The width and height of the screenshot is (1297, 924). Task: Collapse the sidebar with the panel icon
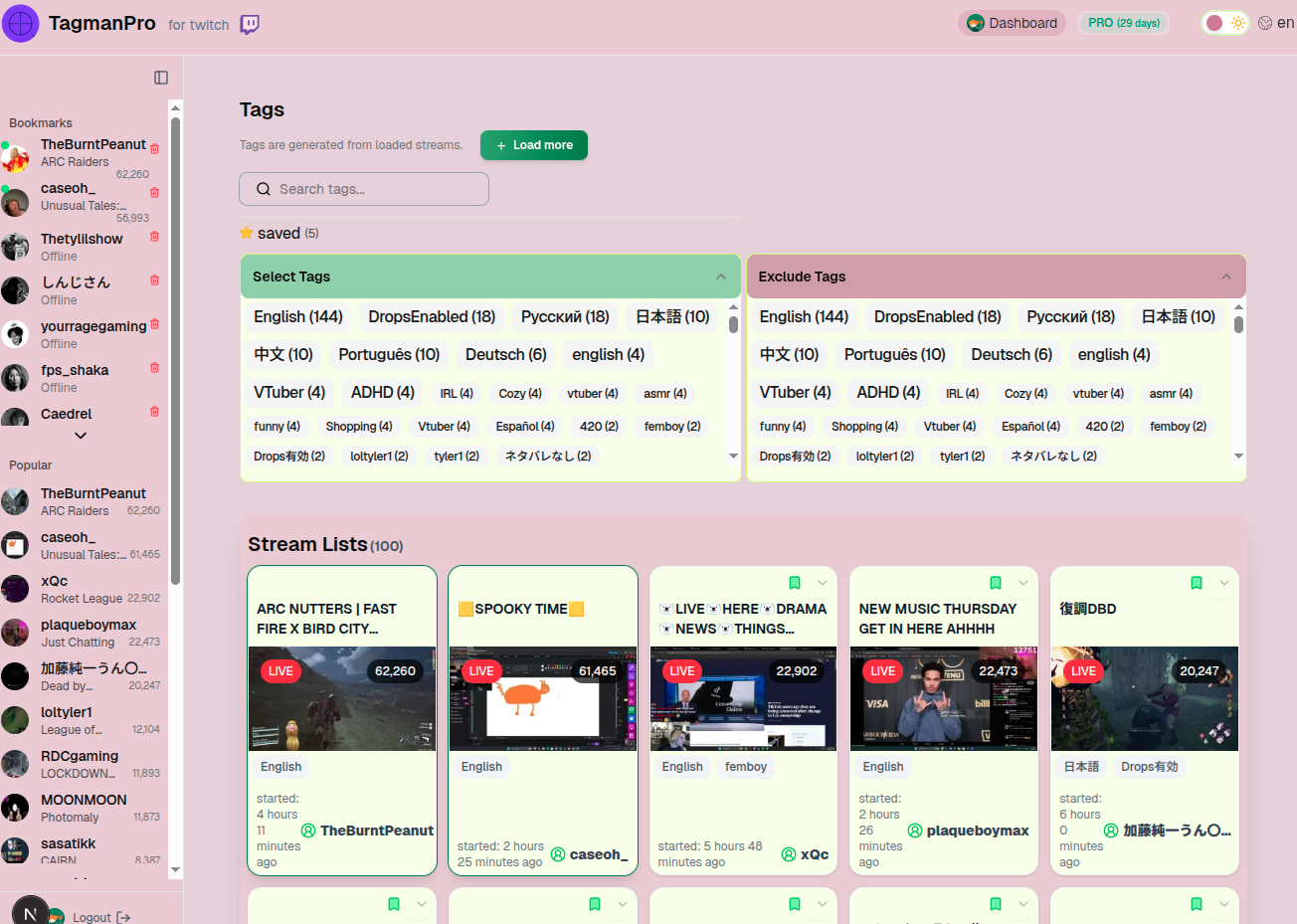point(161,78)
